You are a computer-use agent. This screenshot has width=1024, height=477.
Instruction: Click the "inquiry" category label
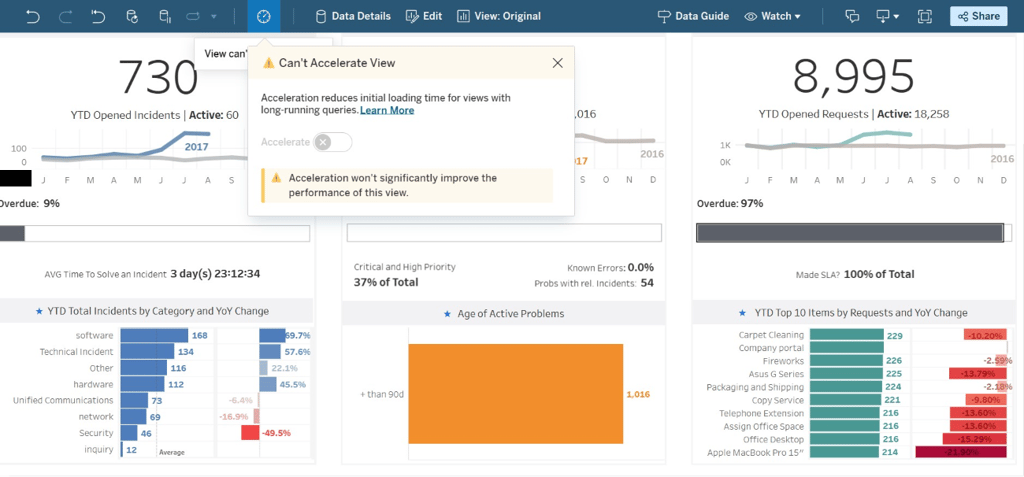[99, 449]
